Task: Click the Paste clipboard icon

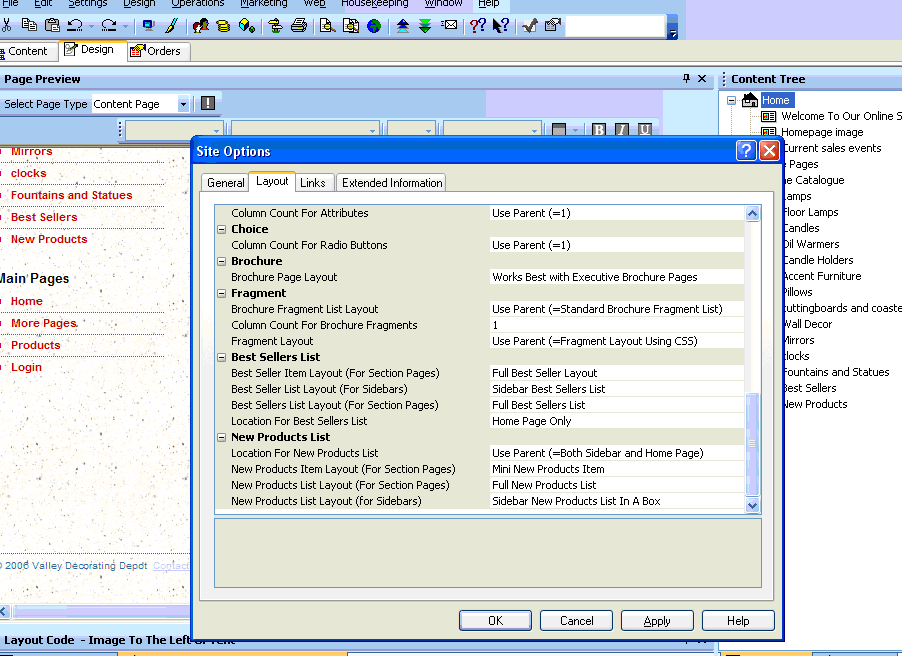Action: point(52,26)
